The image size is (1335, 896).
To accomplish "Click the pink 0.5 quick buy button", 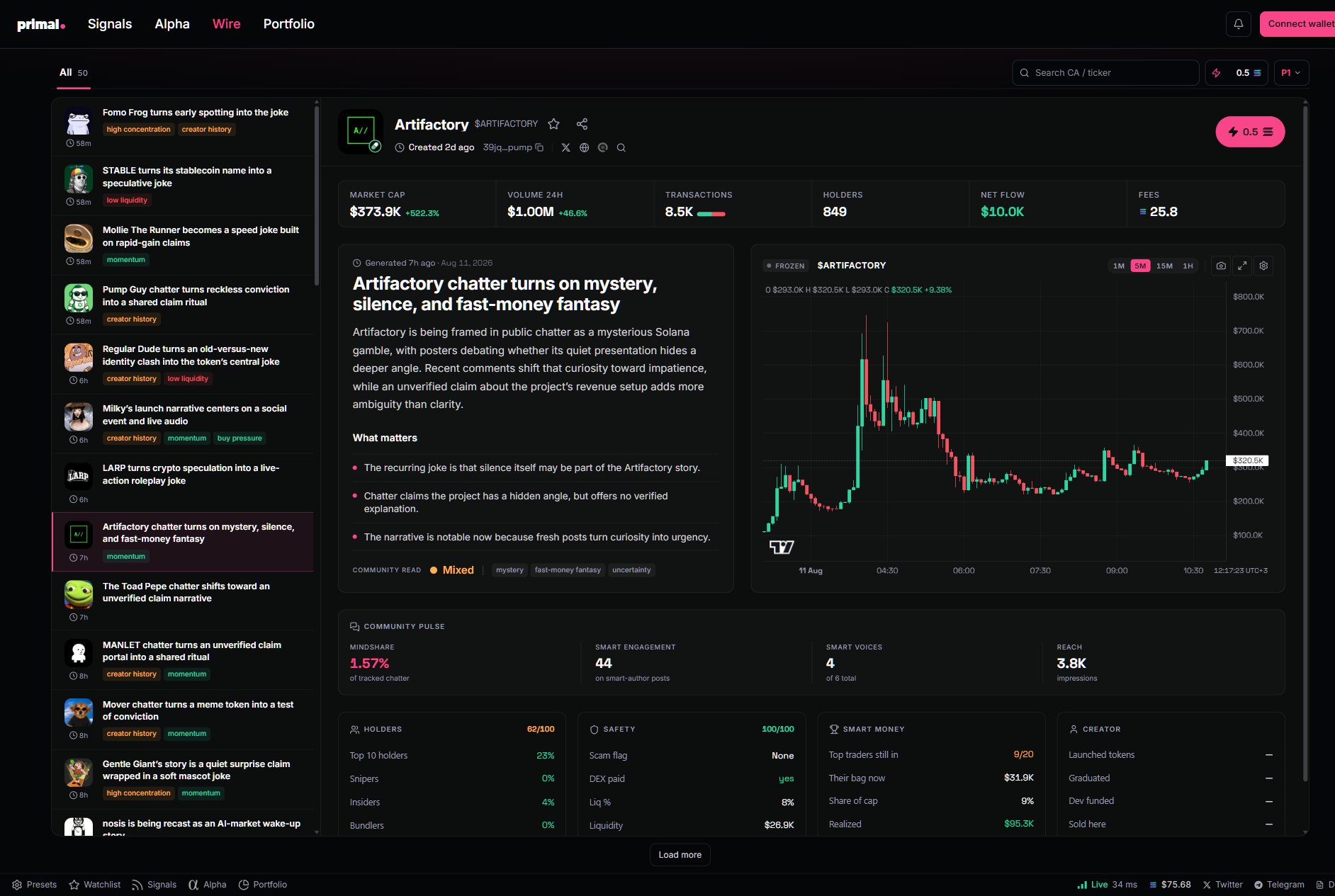I will point(1250,132).
